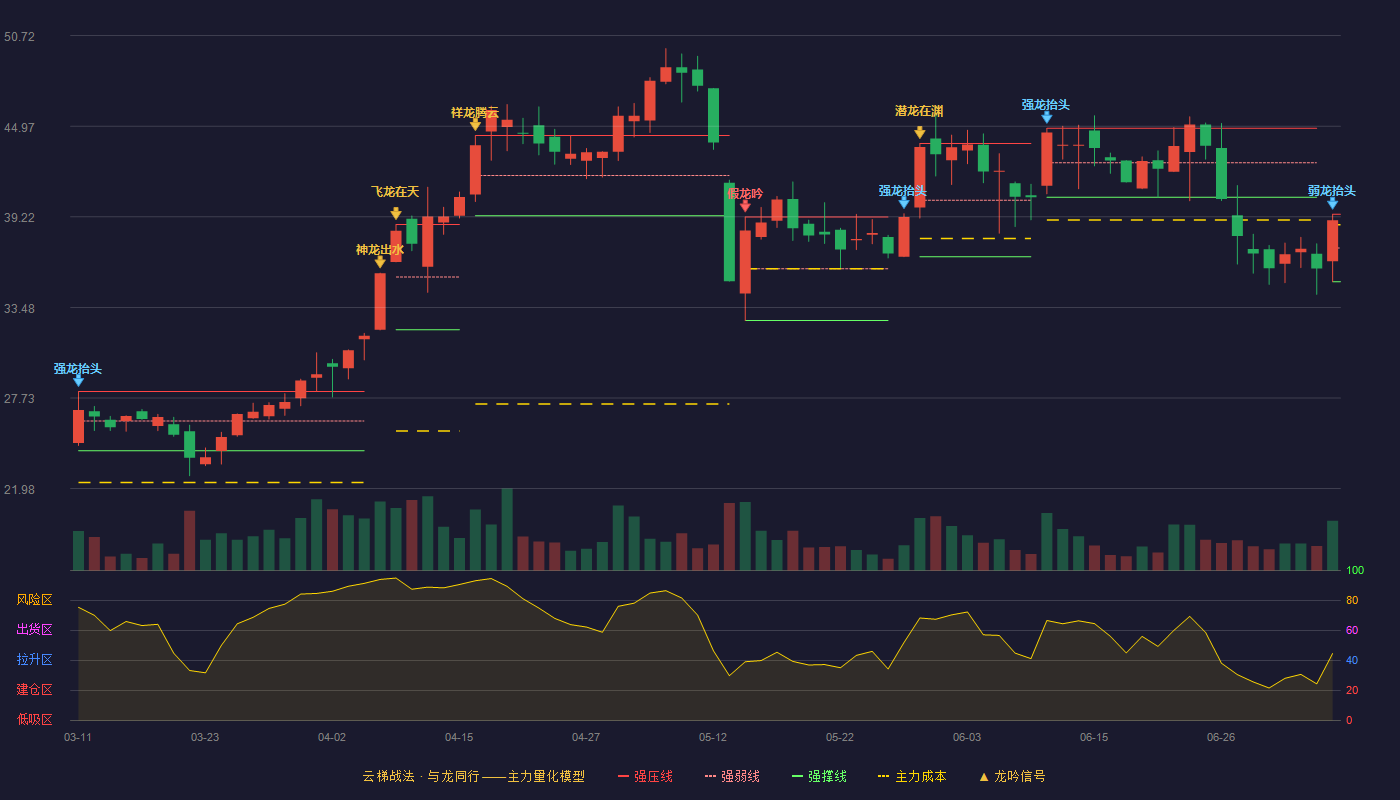The image size is (1400, 800).
Task: Click the 50.72 price axis label
Action: point(19,37)
